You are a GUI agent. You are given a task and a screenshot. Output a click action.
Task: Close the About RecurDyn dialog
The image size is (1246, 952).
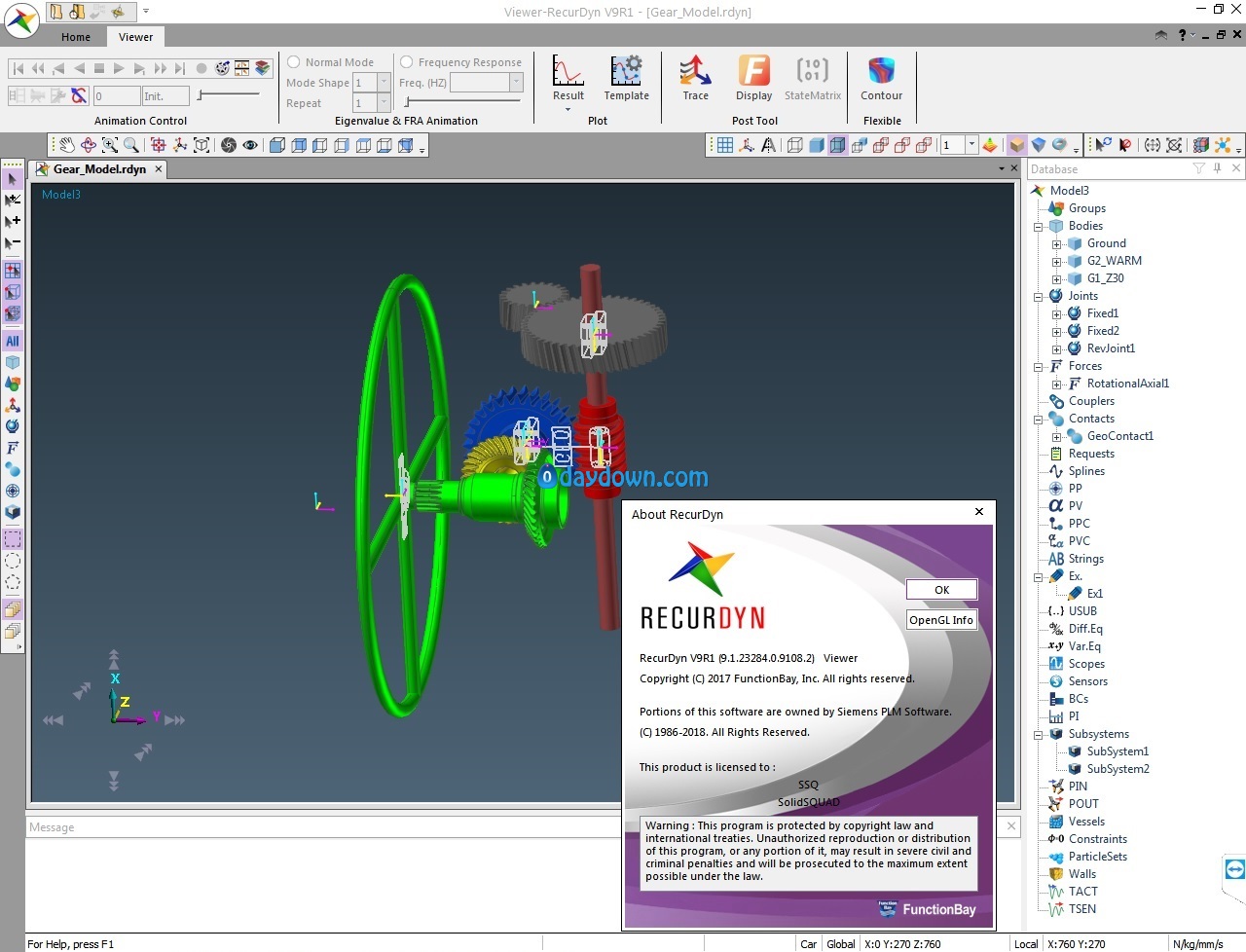979,511
